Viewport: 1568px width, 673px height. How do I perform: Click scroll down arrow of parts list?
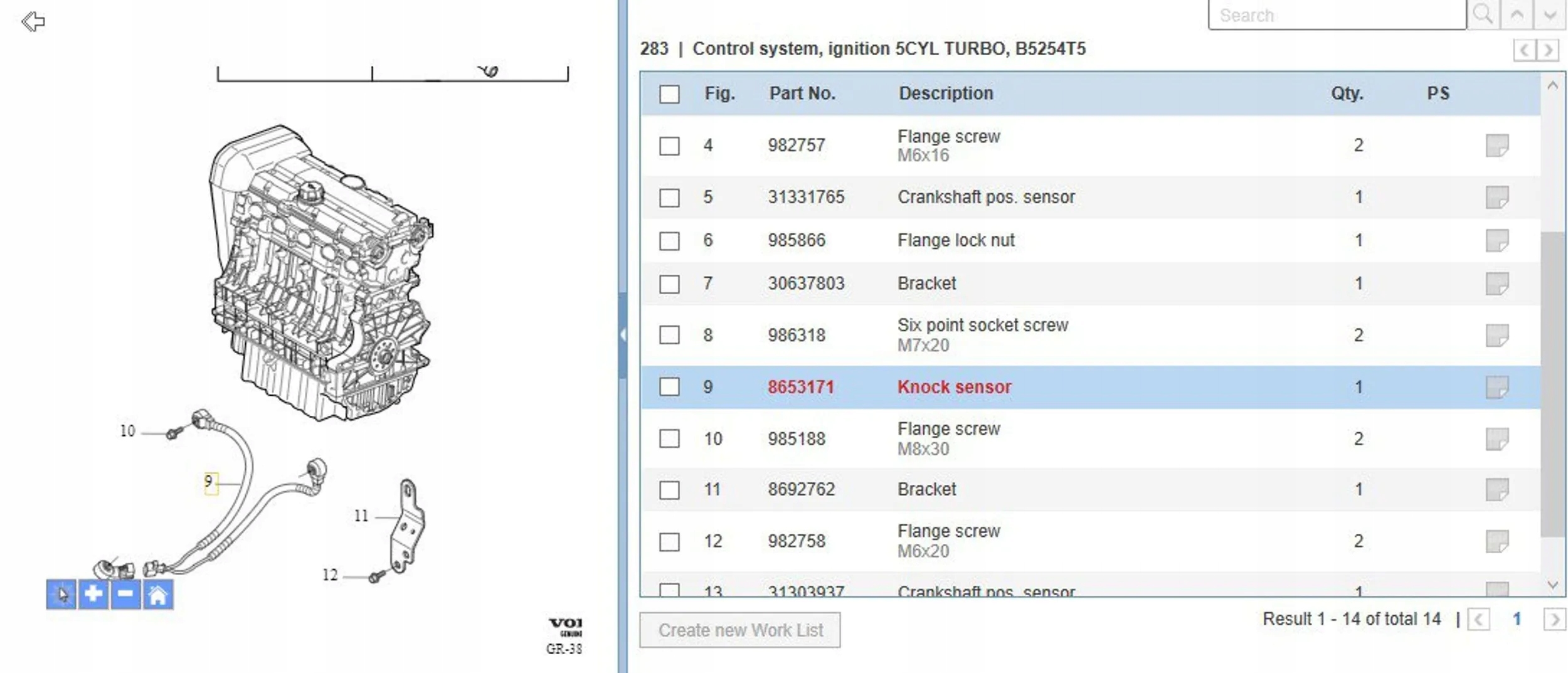pyautogui.click(x=1553, y=585)
